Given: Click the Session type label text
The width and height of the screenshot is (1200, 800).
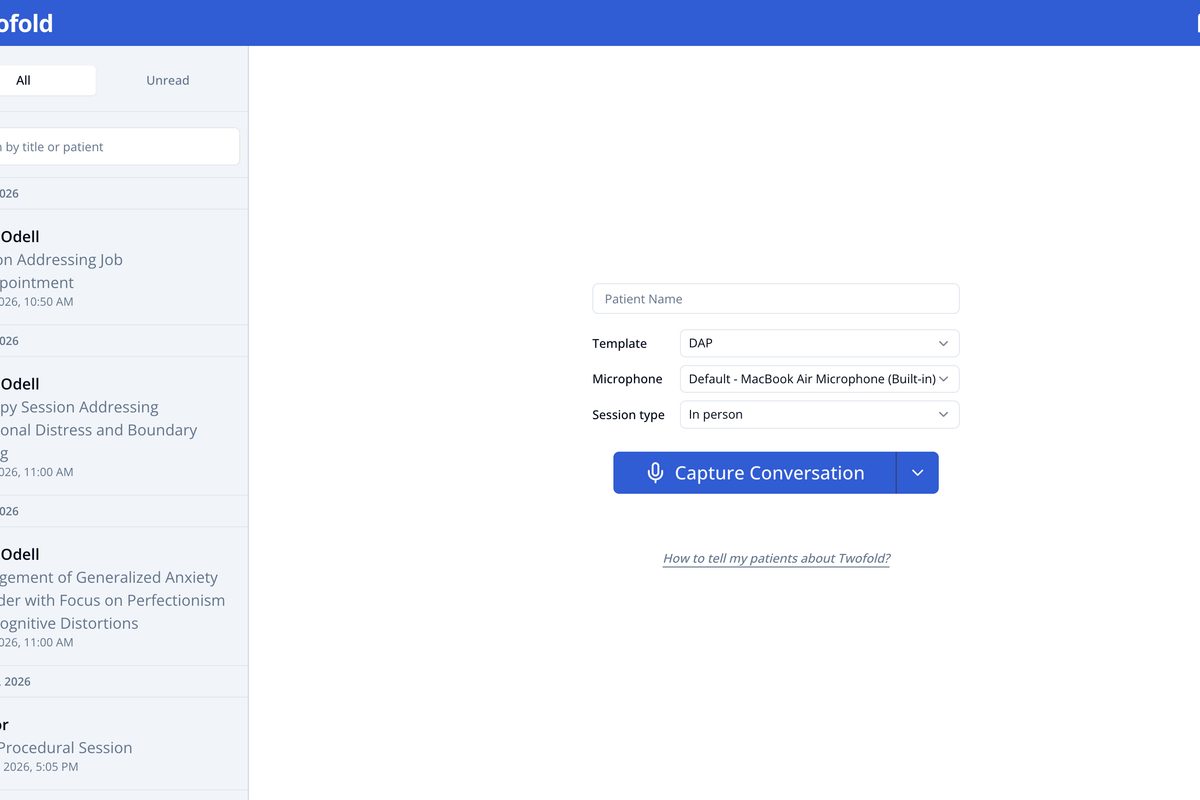Looking at the screenshot, I should click(x=628, y=414).
